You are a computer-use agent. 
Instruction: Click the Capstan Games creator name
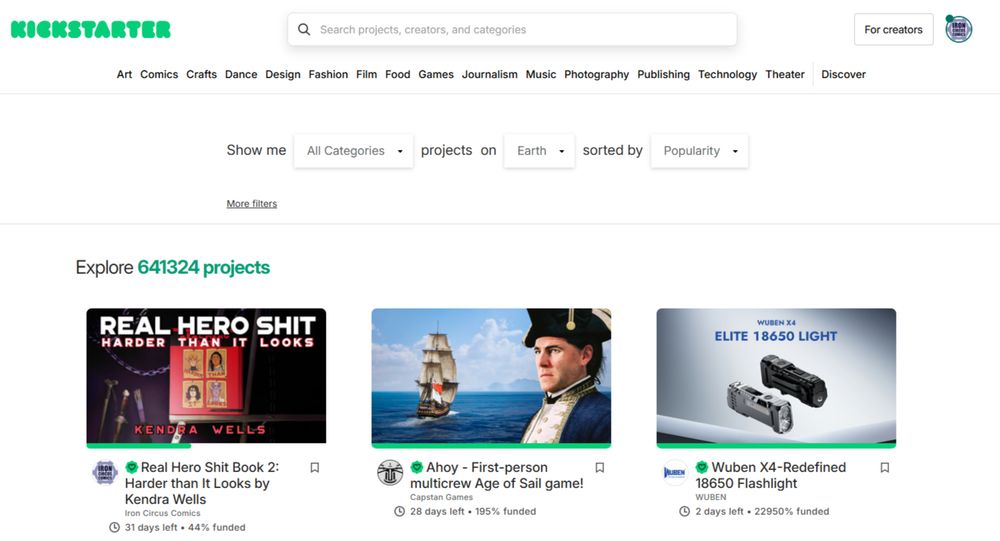click(x=441, y=497)
